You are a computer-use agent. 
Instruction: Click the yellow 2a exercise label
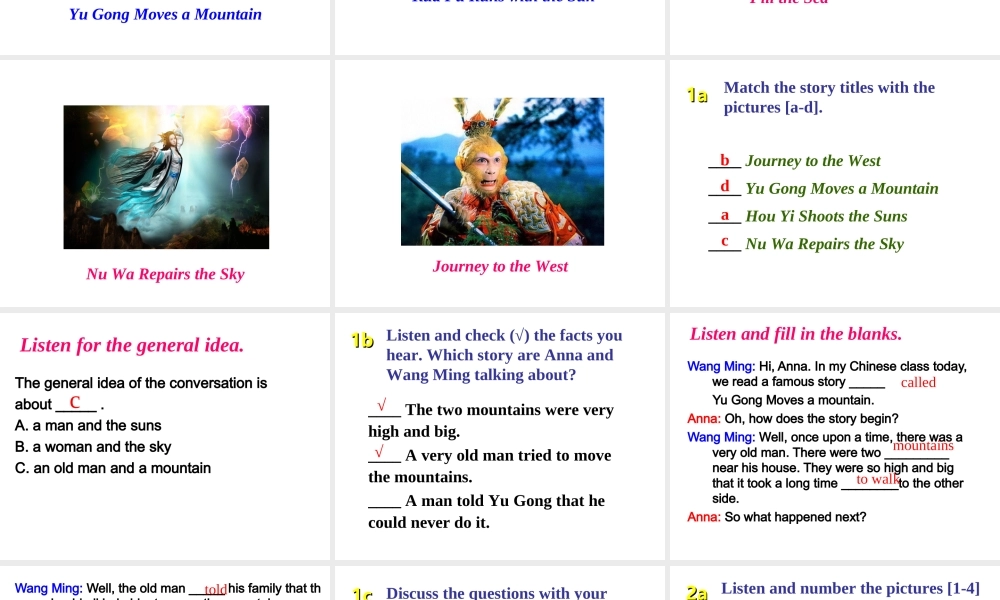pos(698,592)
